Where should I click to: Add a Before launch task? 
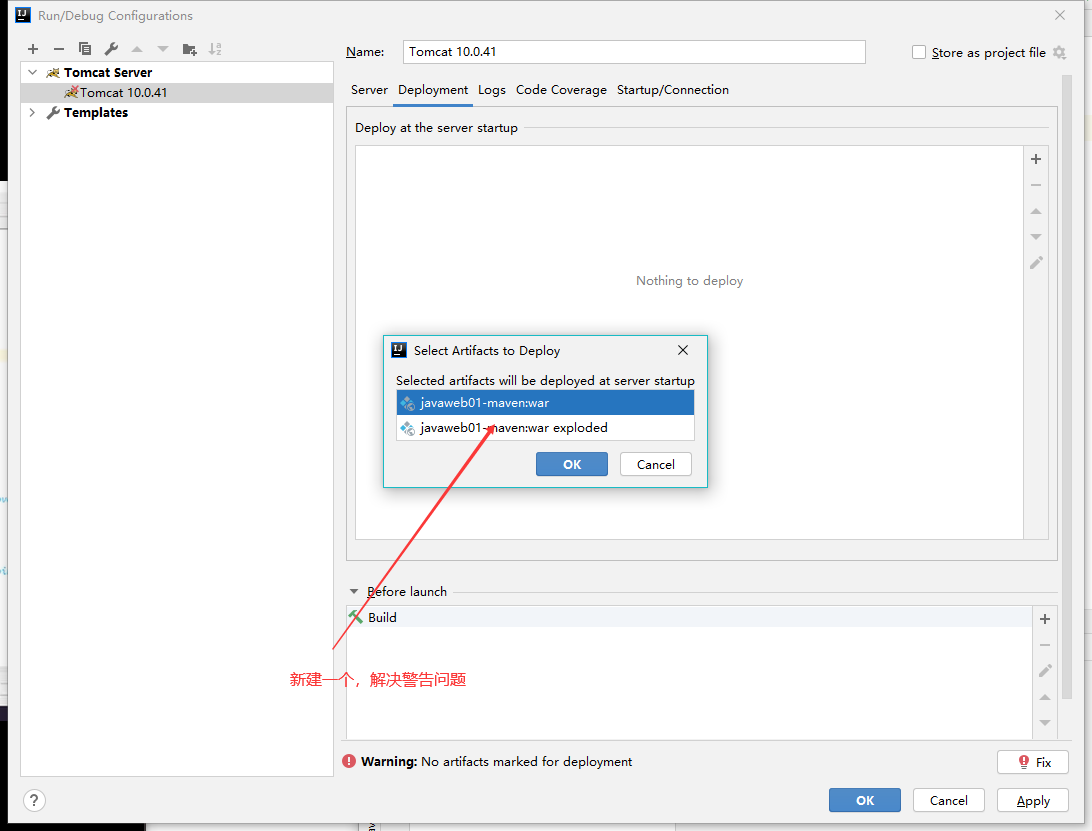pyautogui.click(x=1045, y=619)
